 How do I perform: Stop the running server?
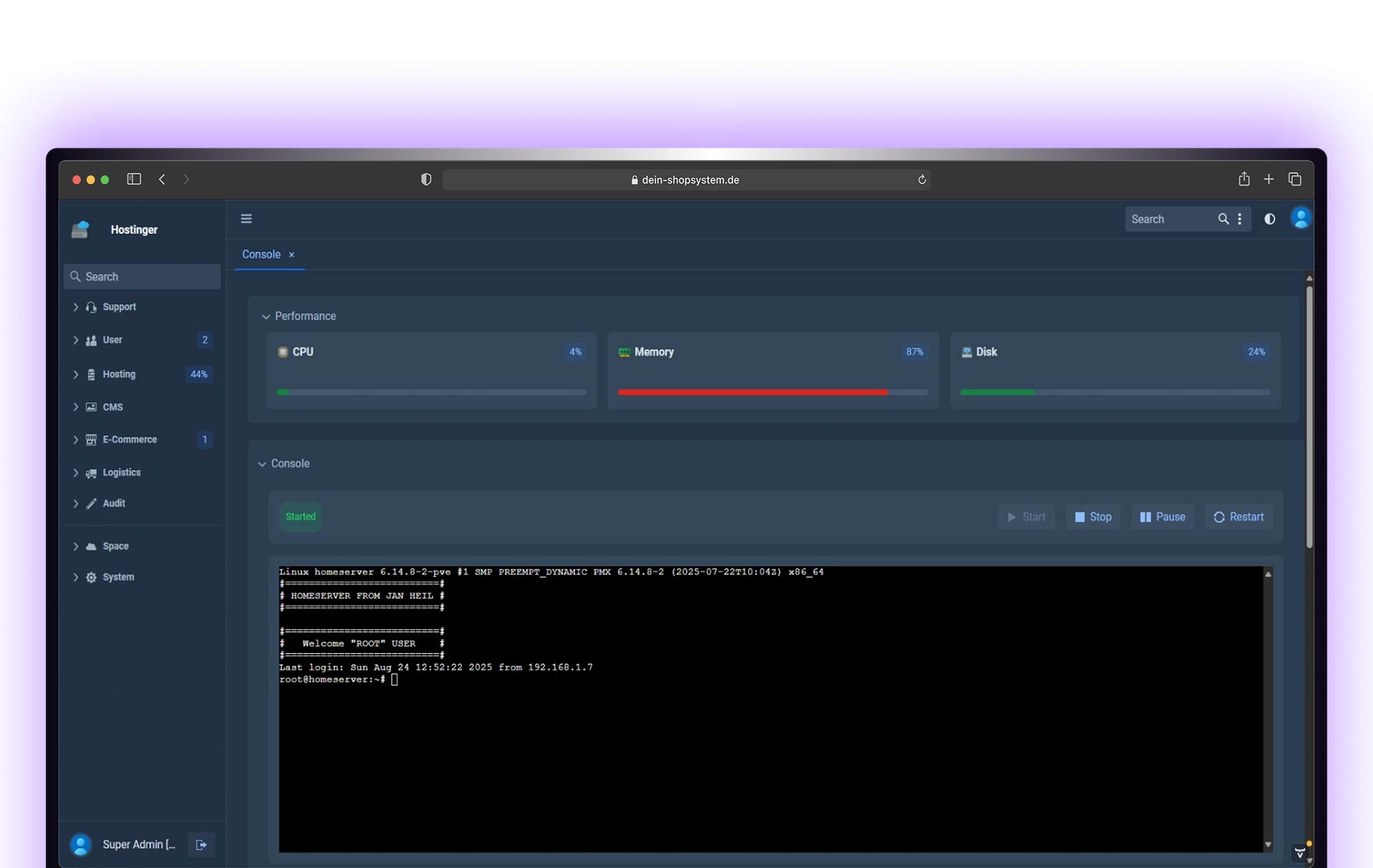click(1093, 517)
